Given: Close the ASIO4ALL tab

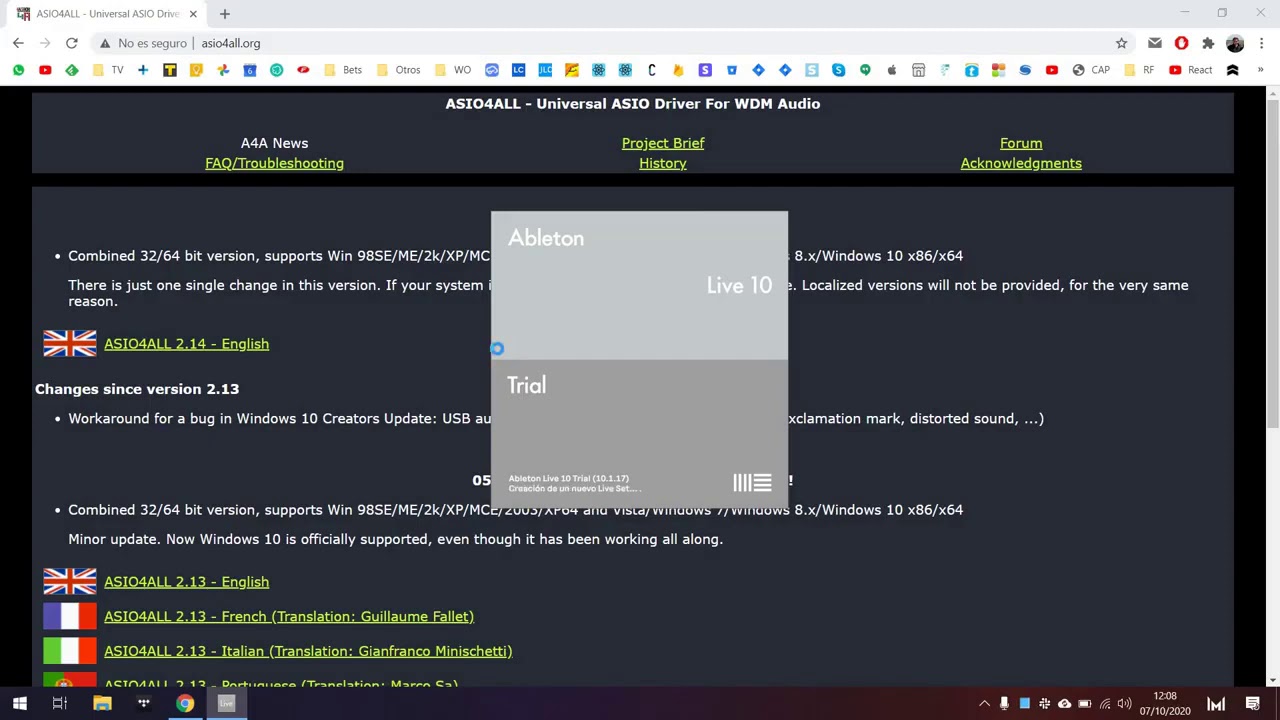Looking at the screenshot, I should pyautogui.click(x=193, y=14).
